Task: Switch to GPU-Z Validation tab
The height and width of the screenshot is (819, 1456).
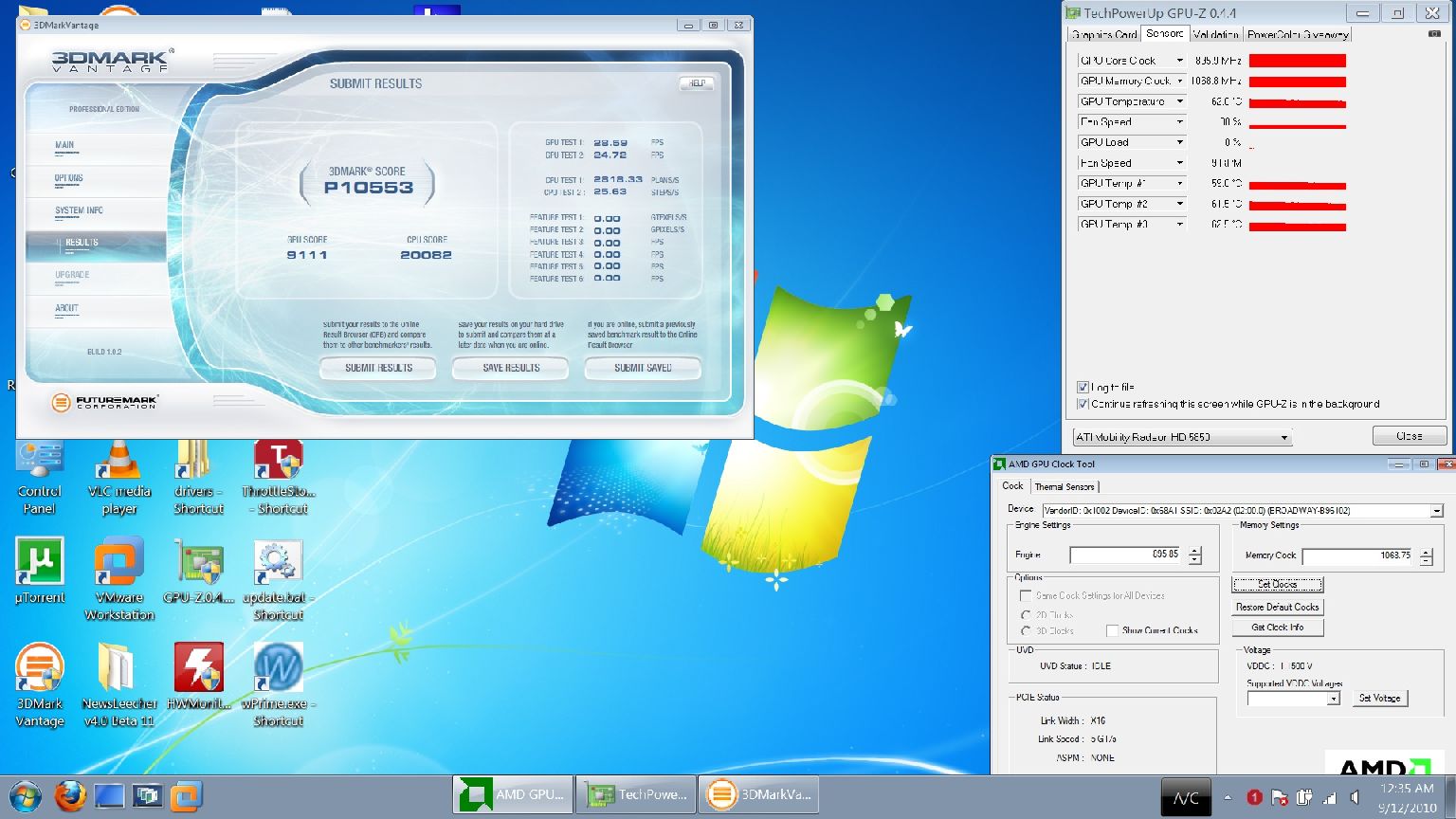Action: pos(1215,35)
